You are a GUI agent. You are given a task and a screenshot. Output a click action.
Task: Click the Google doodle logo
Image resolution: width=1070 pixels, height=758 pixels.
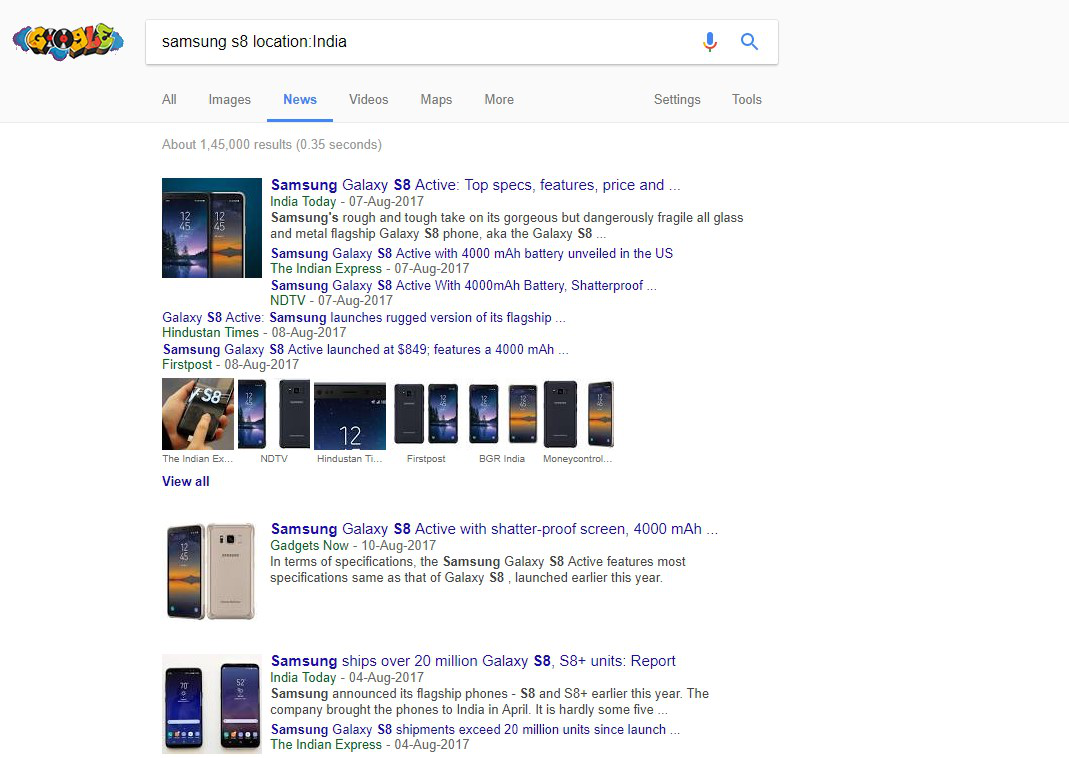coord(68,42)
